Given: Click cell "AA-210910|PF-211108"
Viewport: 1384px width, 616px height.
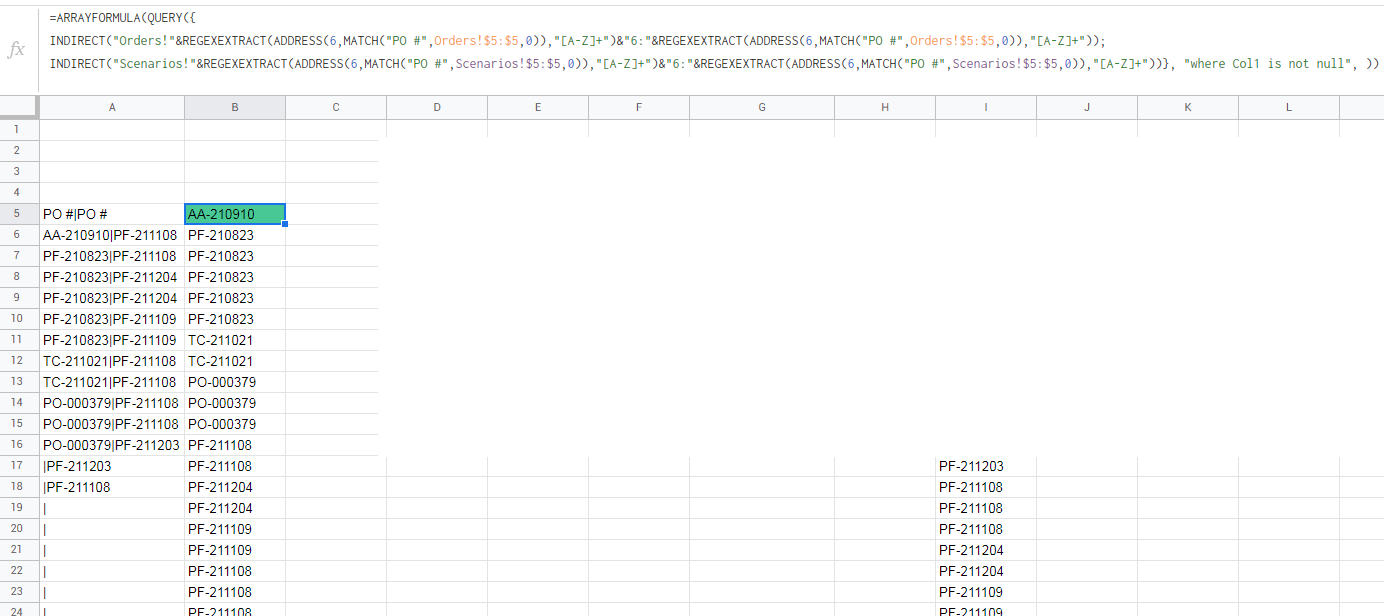Looking at the screenshot, I should [x=112, y=235].
